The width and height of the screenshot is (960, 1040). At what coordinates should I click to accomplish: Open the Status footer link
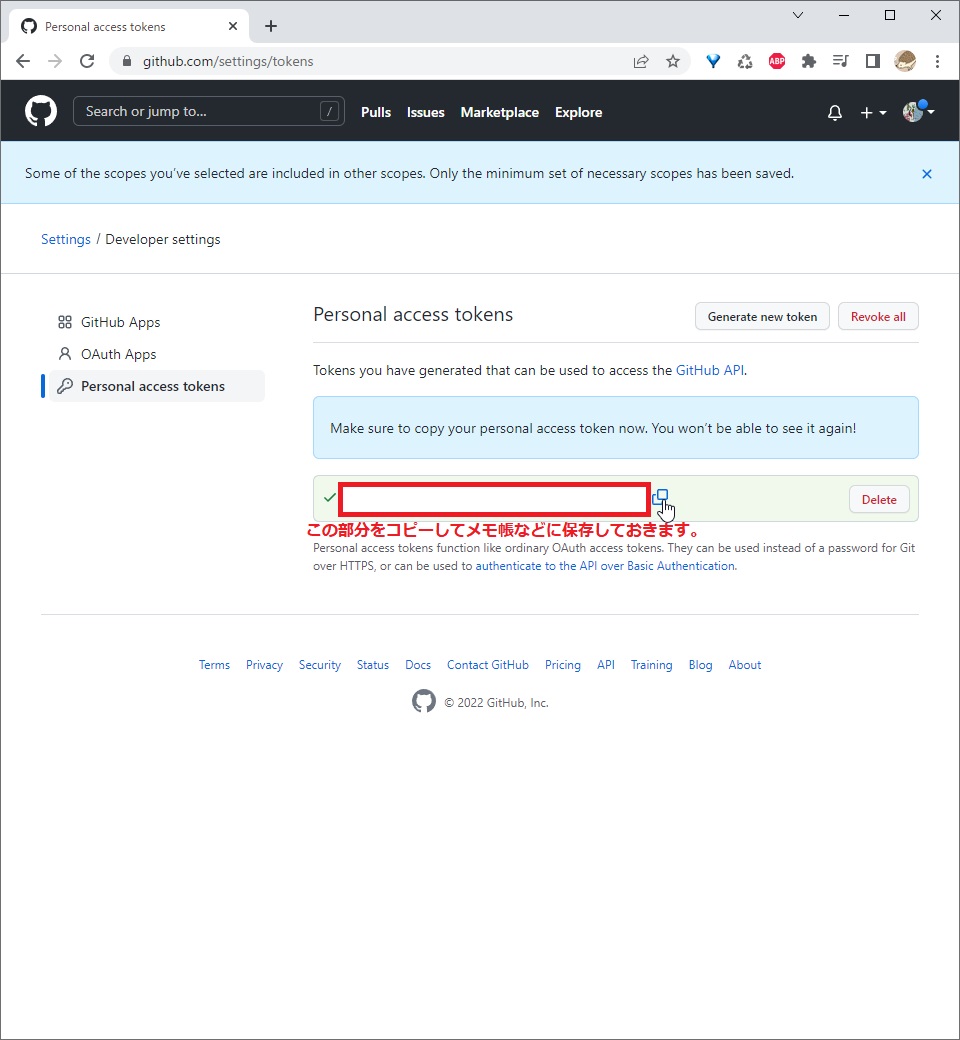[x=373, y=665]
